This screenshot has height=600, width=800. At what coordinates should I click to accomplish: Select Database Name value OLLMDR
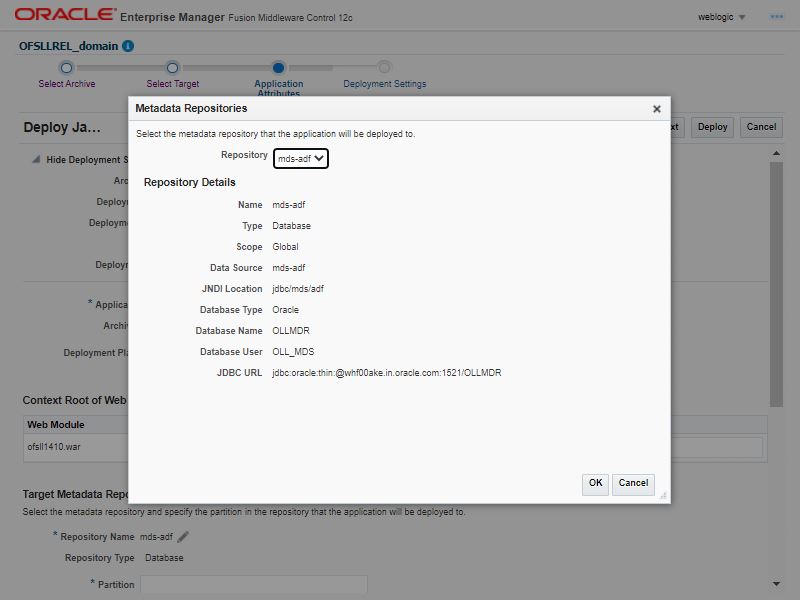(x=291, y=331)
